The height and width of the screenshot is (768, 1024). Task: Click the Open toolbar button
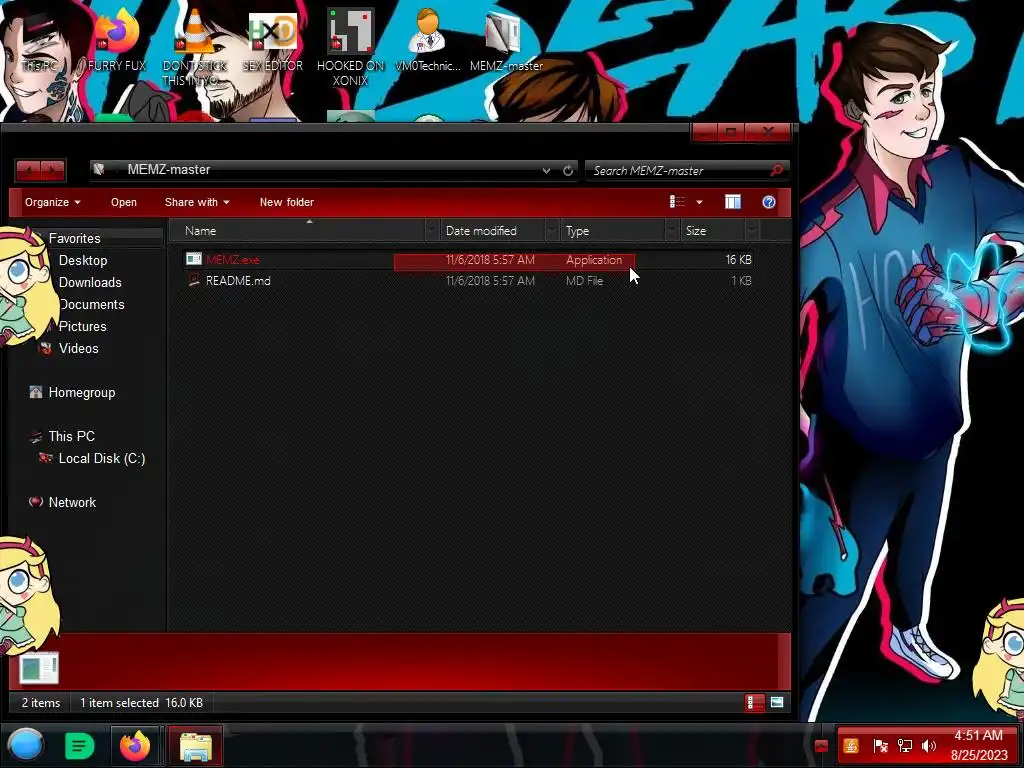123,202
